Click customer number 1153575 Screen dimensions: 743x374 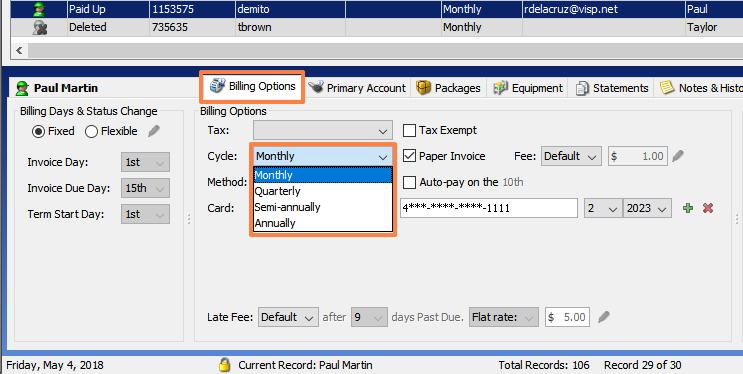click(x=192, y=9)
